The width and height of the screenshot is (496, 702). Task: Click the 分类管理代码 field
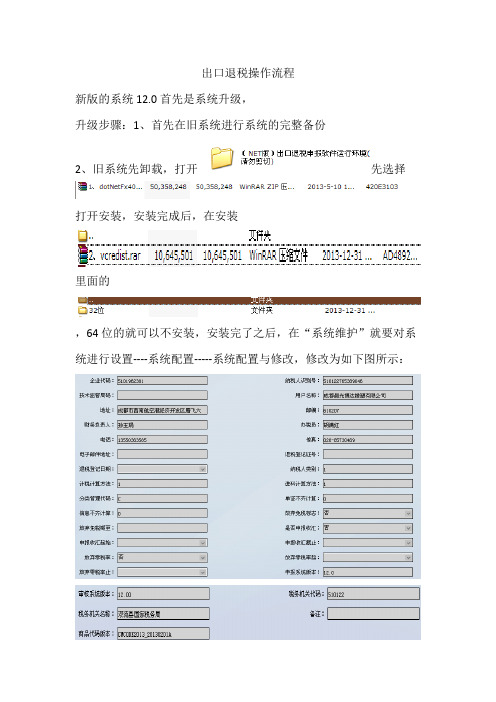(x=162, y=498)
